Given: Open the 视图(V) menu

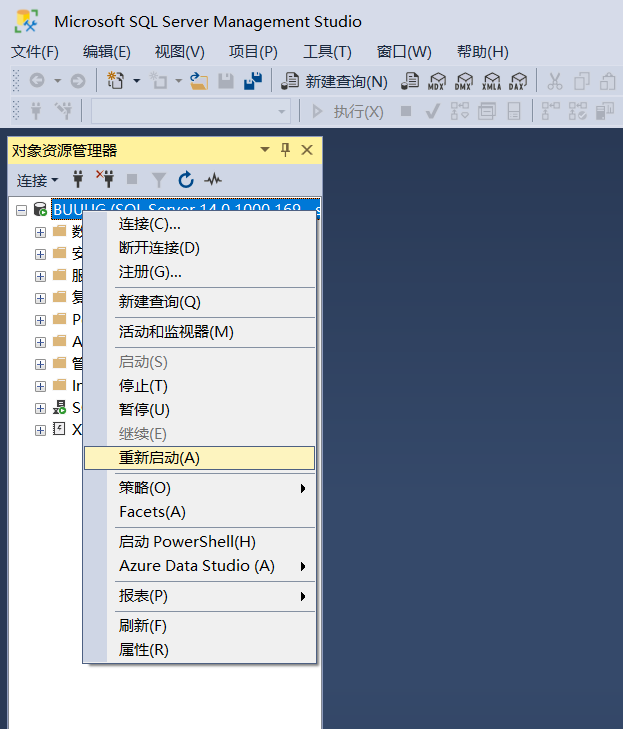Looking at the screenshot, I should [179, 52].
